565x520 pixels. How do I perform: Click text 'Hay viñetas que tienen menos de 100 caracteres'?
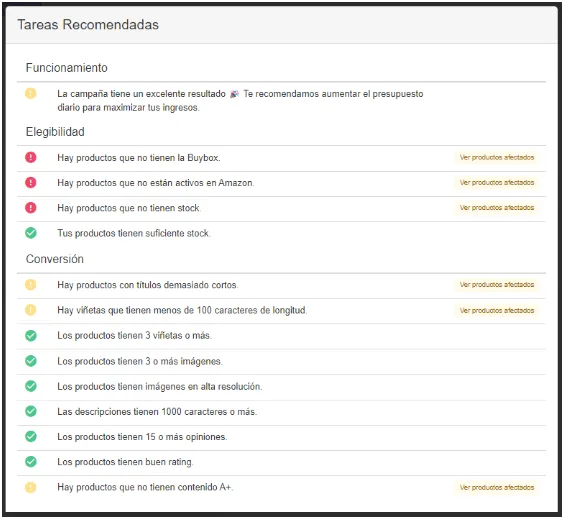[157, 310]
